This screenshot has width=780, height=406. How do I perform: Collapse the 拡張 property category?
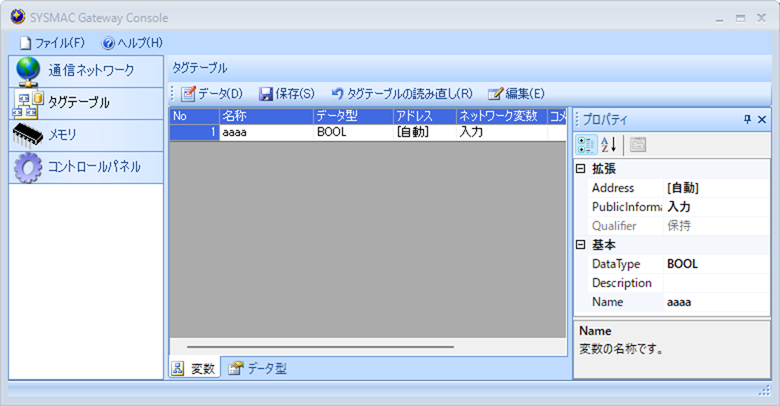[580, 169]
